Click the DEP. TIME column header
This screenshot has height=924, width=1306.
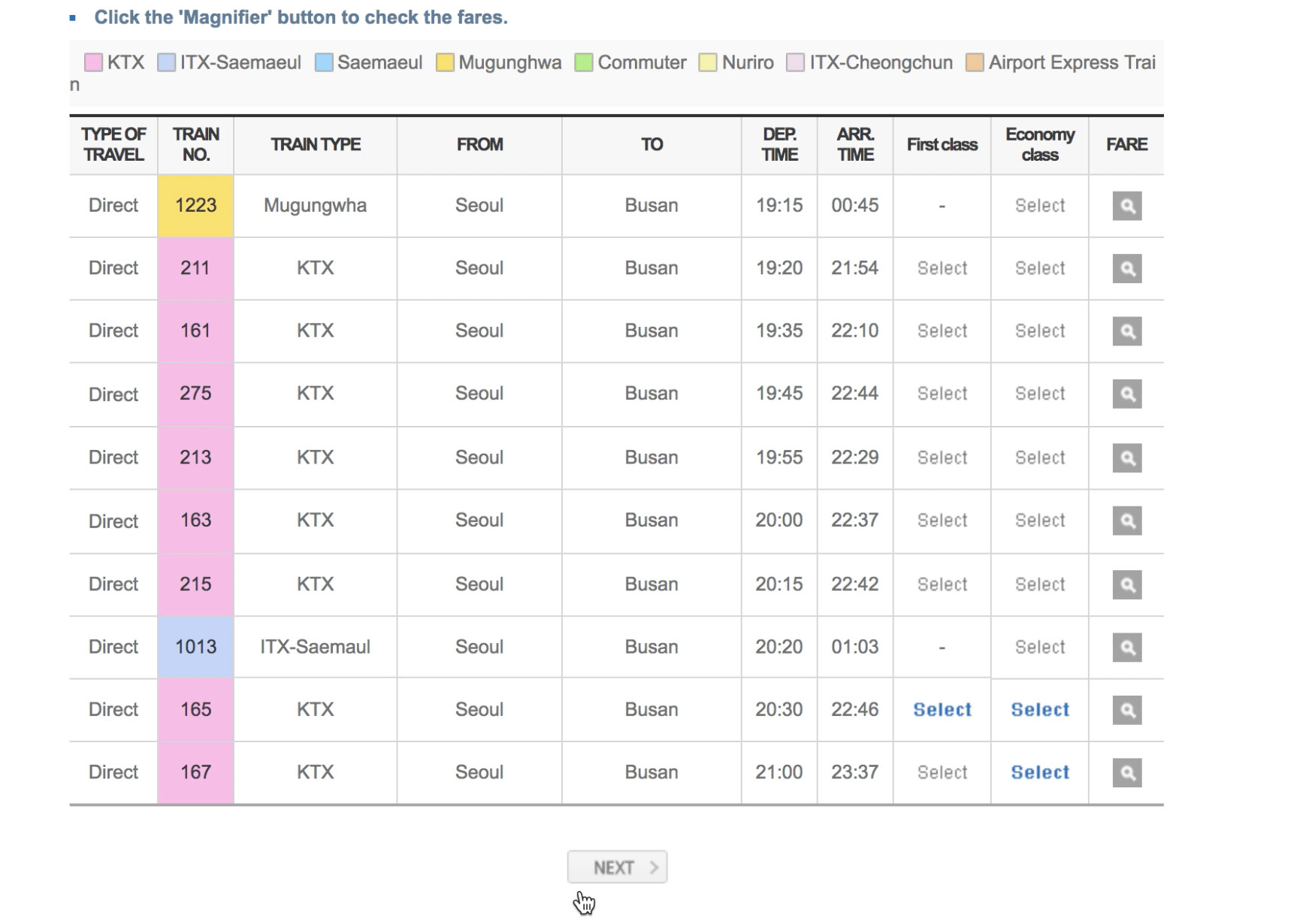tap(779, 144)
